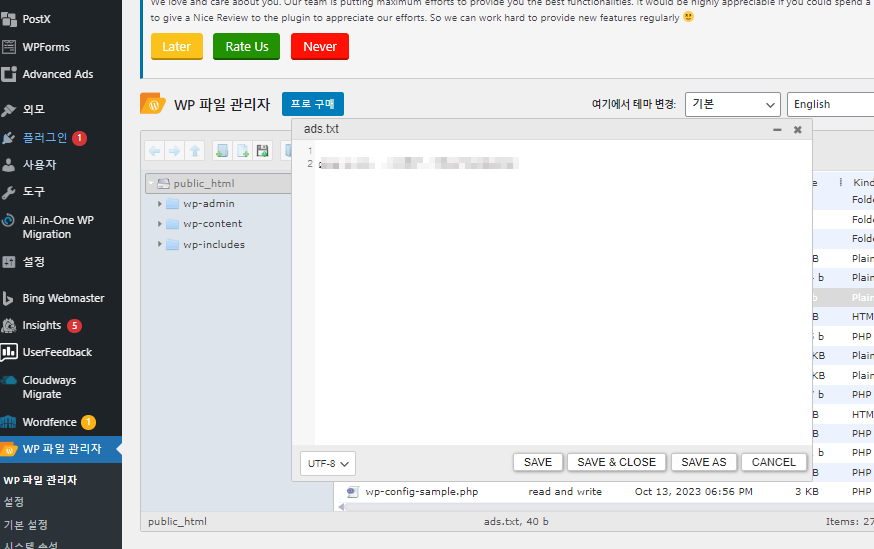Image resolution: width=874 pixels, height=549 pixels.
Task: Open the theme dropdown showing 기본
Action: 732,104
